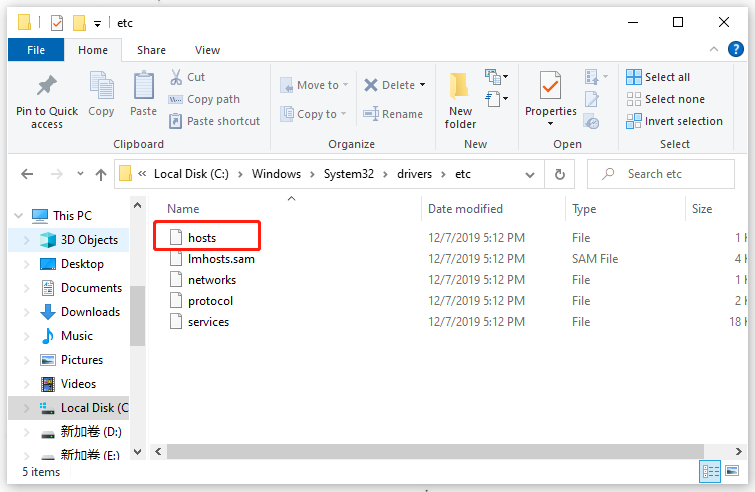Switch to the Share tab
Viewport: 755px width, 492px height.
coord(151,50)
